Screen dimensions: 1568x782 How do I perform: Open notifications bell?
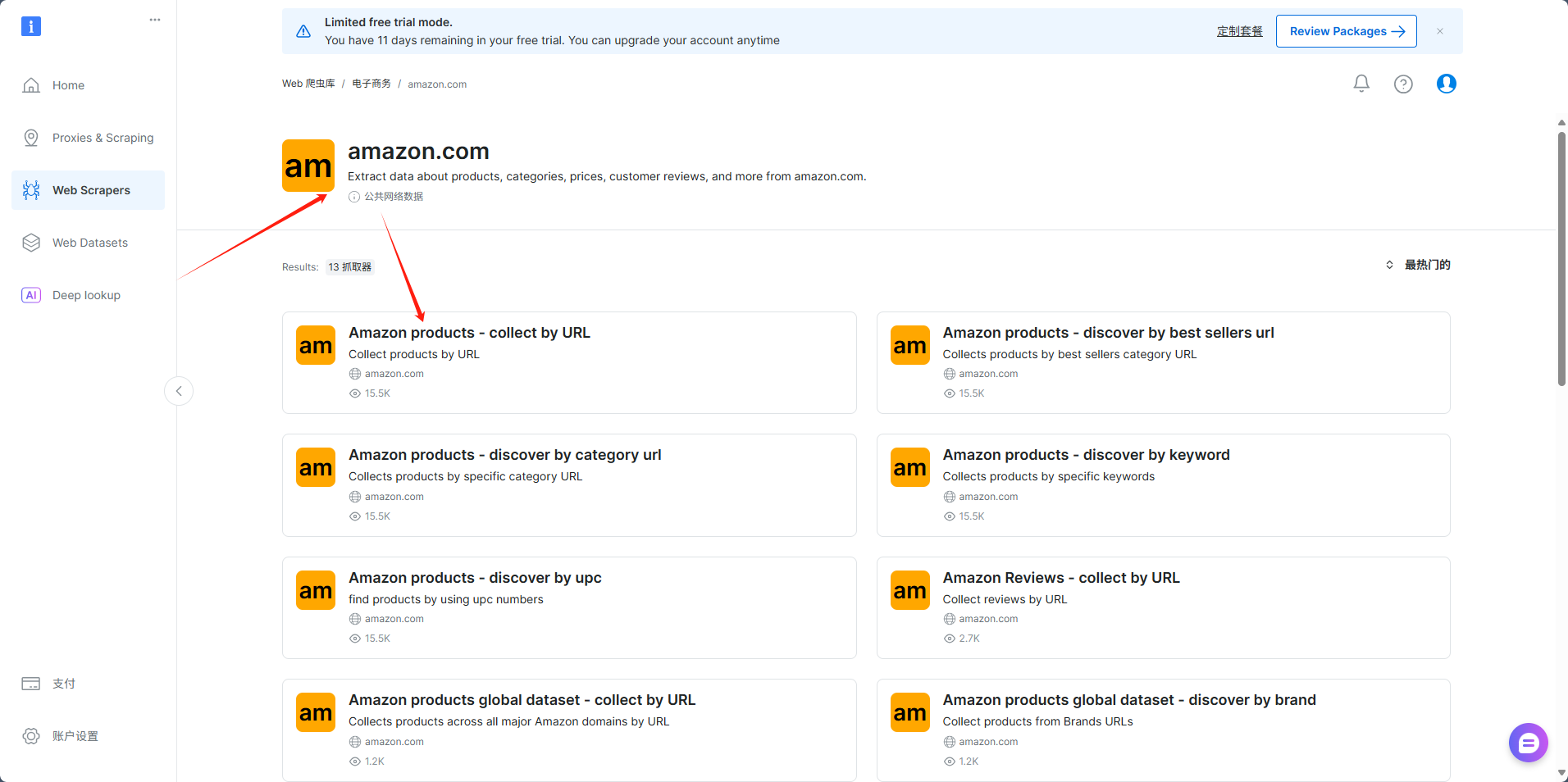pos(1361,84)
